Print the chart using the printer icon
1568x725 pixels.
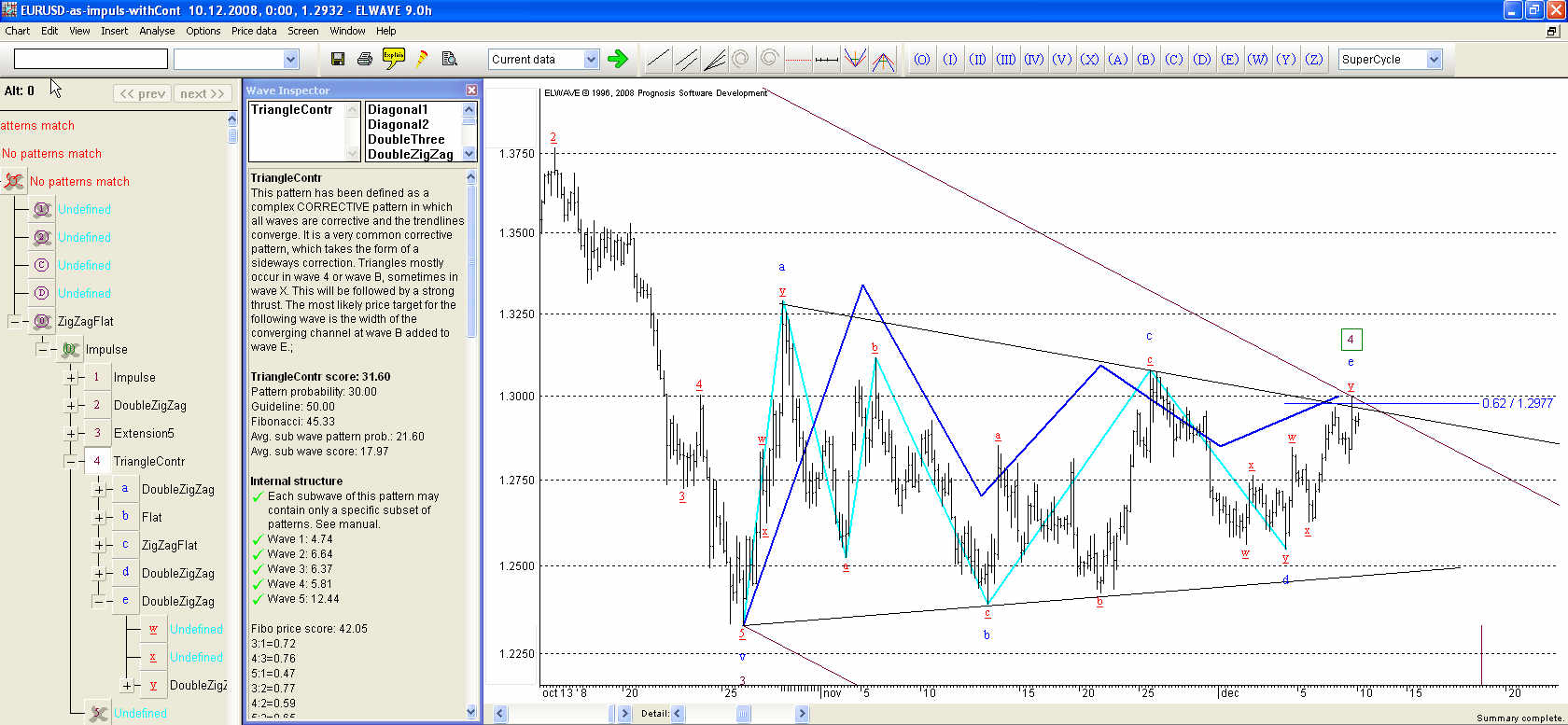coord(365,59)
